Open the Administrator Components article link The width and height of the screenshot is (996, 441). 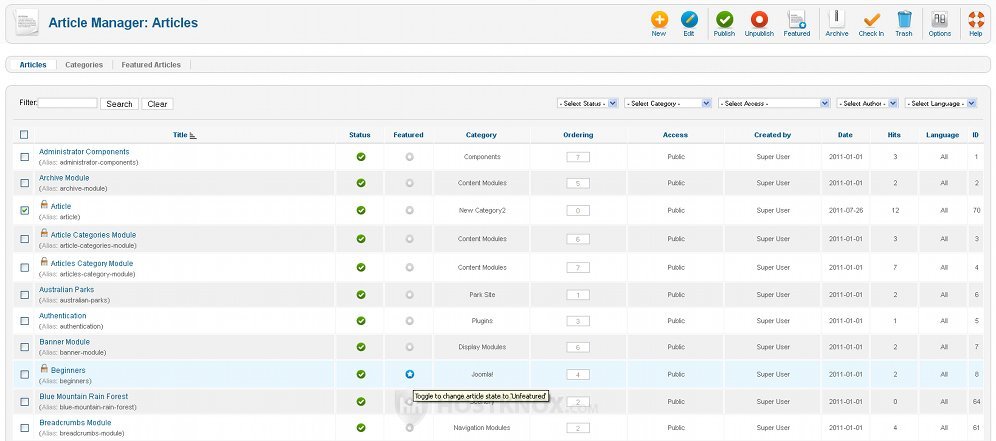84,152
